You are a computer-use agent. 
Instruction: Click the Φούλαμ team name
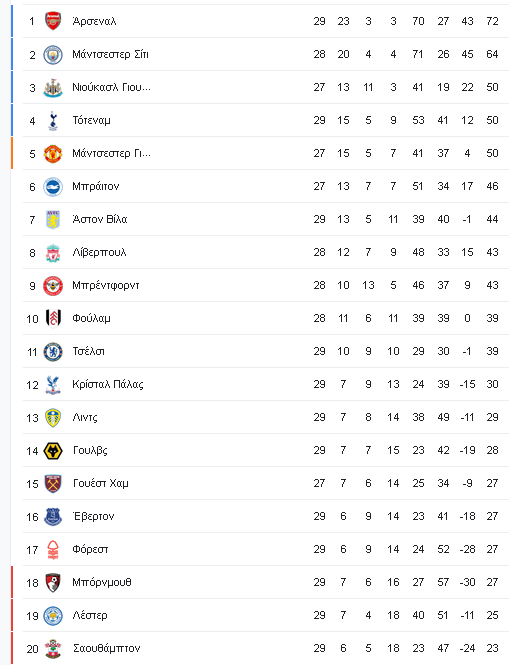pos(91,318)
